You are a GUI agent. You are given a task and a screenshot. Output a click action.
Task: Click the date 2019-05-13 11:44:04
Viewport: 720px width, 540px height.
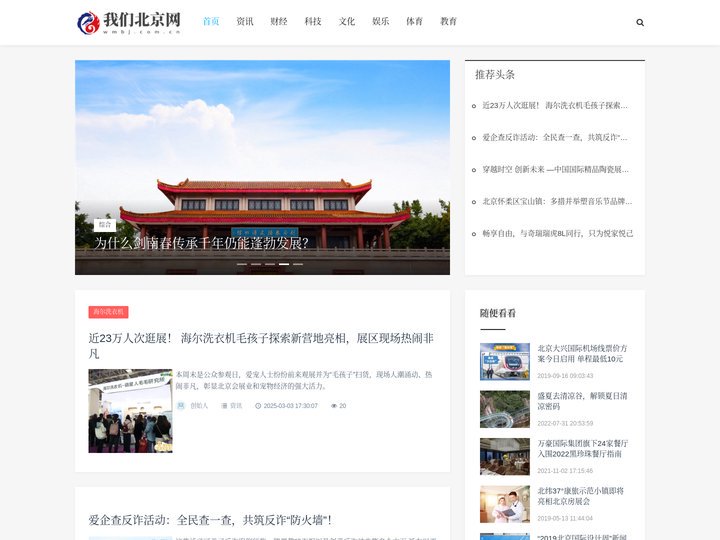click(x=565, y=518)
